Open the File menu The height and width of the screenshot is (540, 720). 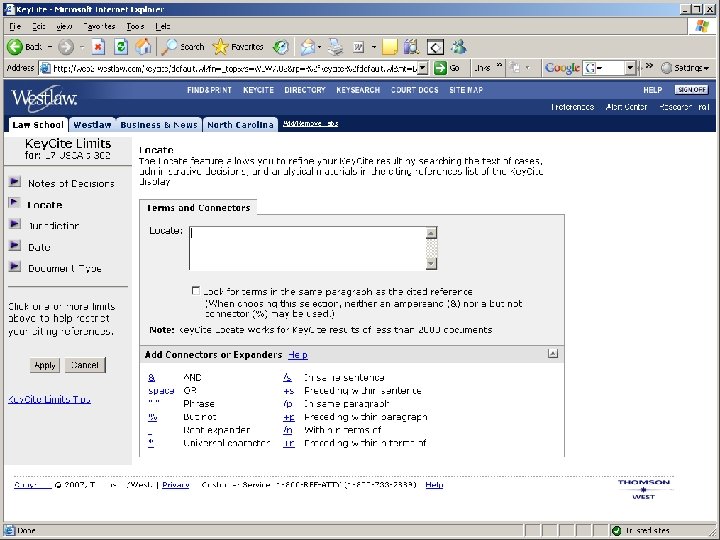click(x=15, y=27)
